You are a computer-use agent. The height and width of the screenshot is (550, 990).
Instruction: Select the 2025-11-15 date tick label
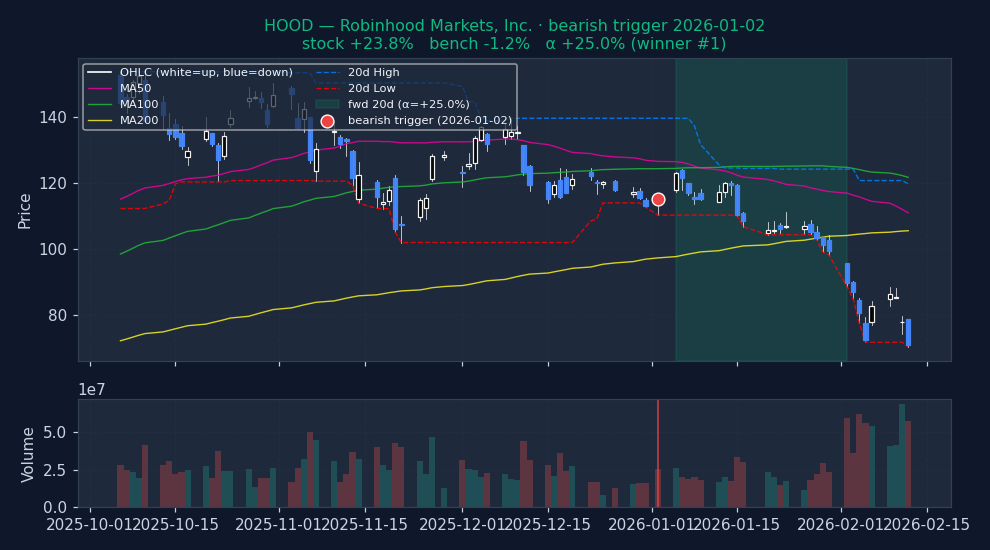coord(365,526)
